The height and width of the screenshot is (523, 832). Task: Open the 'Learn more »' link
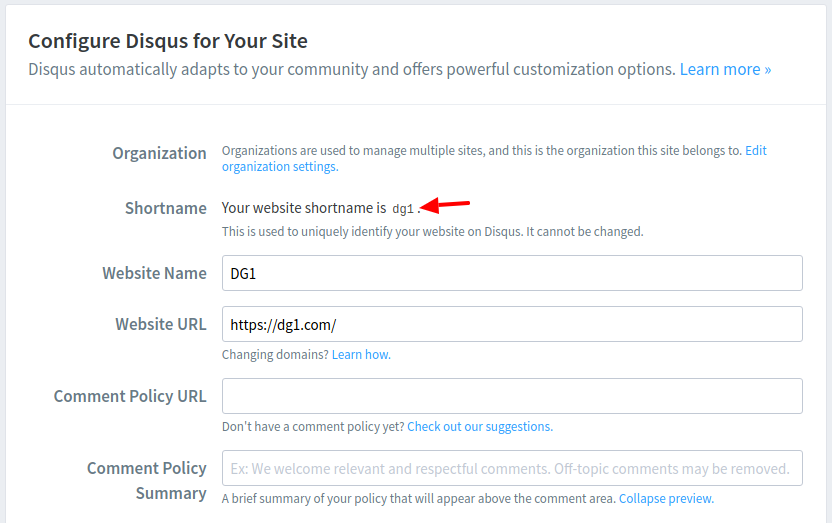(x=725, y=69)
